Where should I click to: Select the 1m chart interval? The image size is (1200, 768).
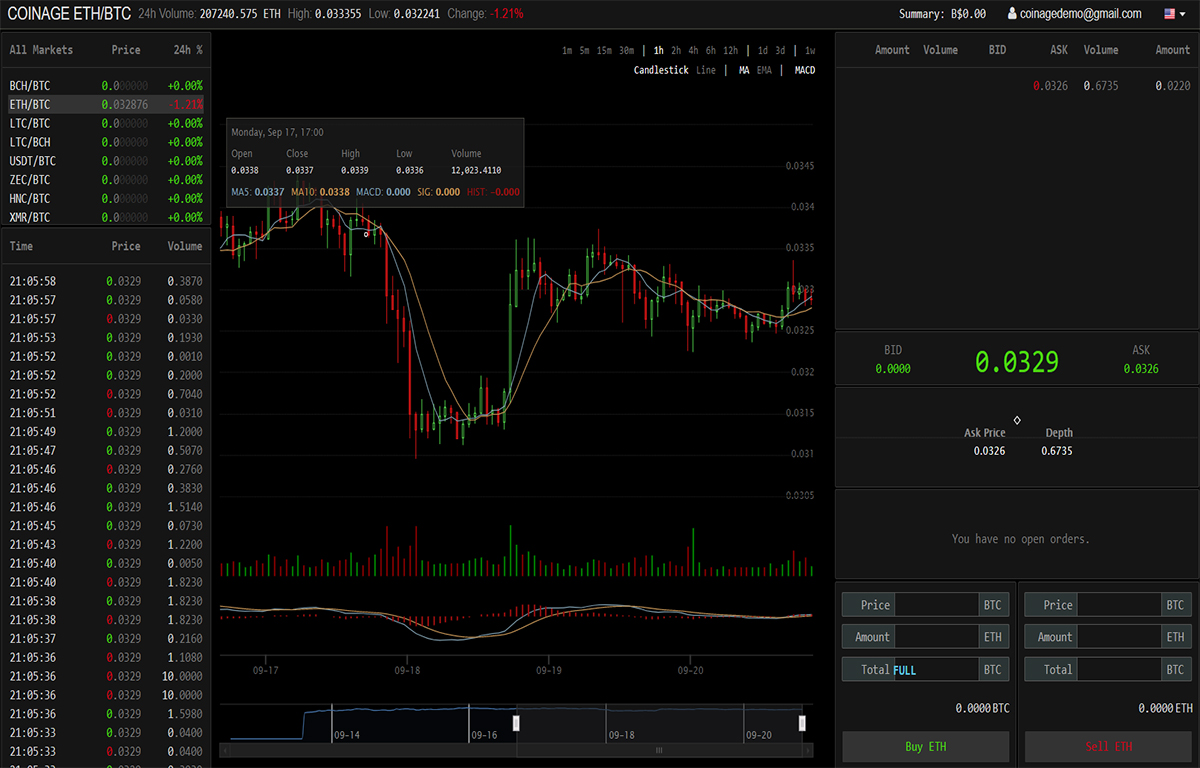click(567, 50)
